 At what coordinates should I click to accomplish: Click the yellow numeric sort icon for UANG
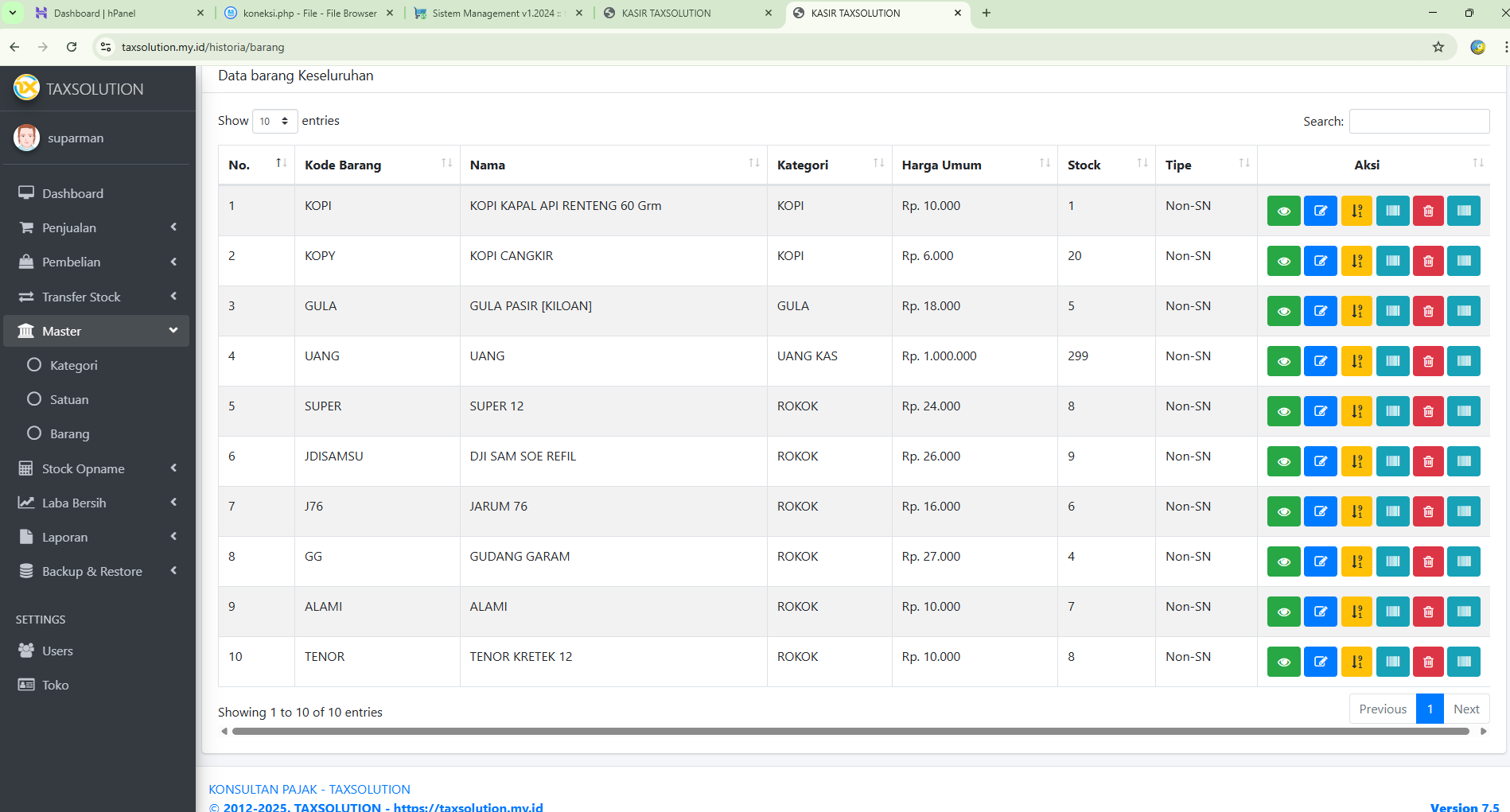(x=1356, y=361)
